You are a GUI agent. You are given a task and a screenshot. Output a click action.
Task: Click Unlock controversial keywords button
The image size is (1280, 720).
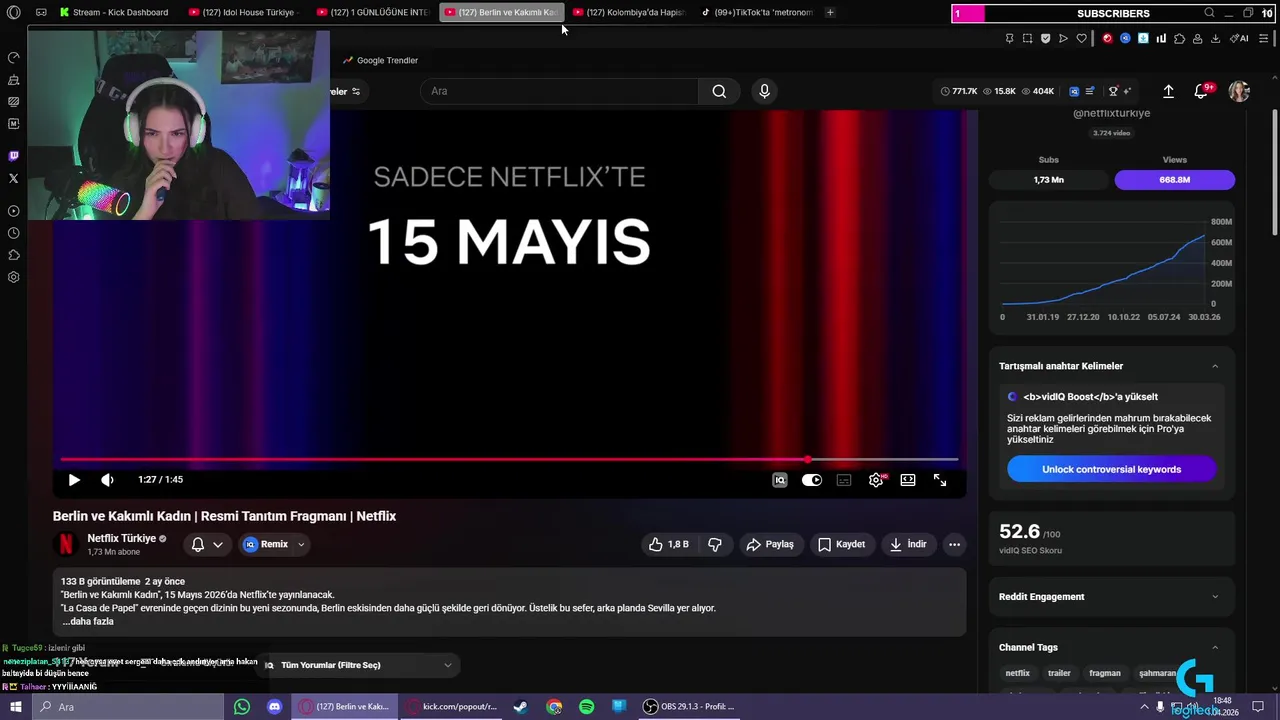tap(1111, 469)
